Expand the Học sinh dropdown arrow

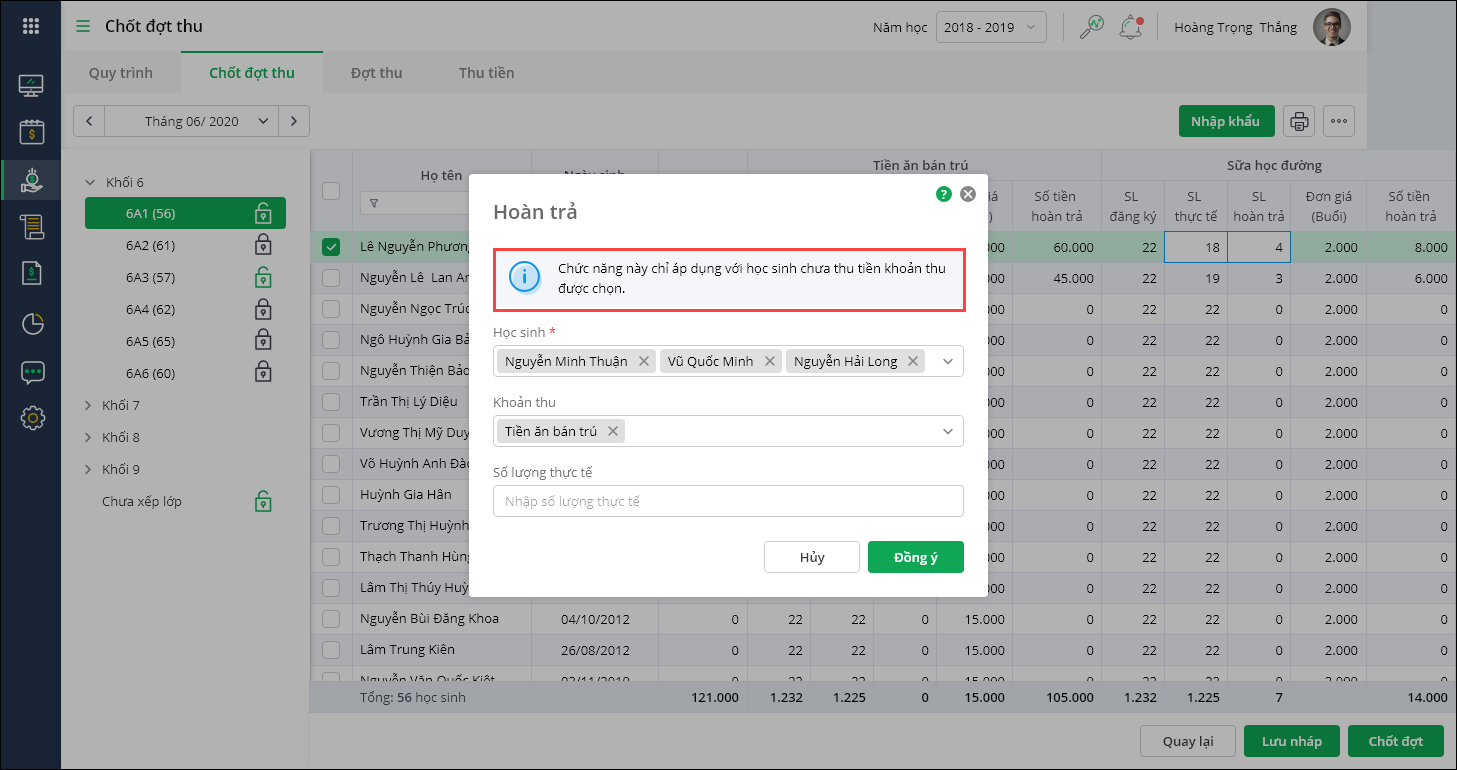pos(947,362)
